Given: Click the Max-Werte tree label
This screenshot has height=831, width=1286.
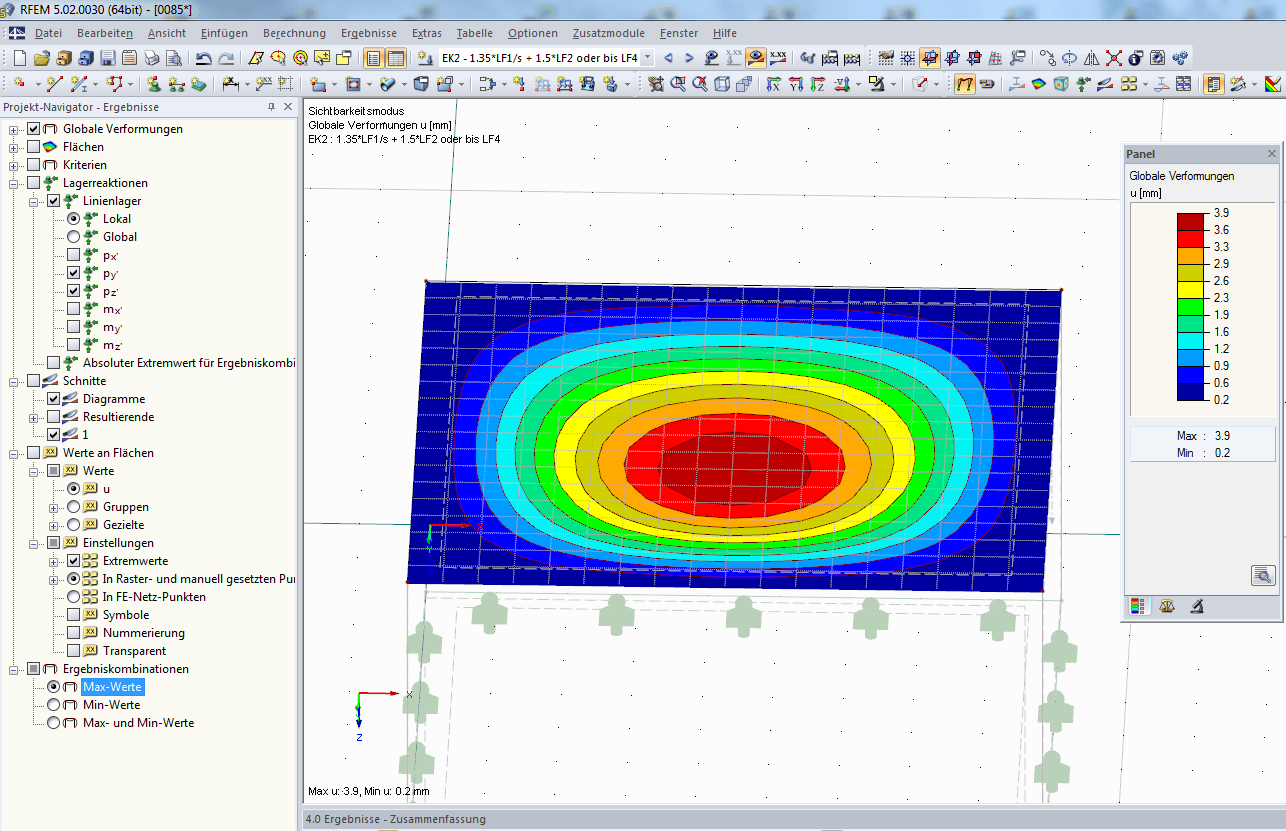Looking at the screenshot, I should point(112,687).
